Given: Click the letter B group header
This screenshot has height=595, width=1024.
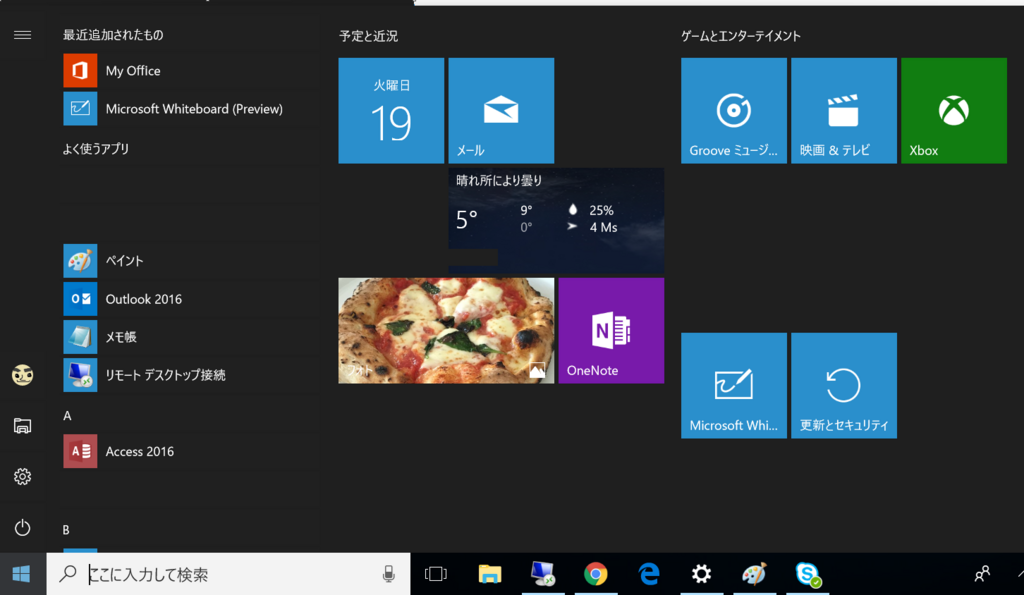Looking at the screenshot, I should [66, 530].
